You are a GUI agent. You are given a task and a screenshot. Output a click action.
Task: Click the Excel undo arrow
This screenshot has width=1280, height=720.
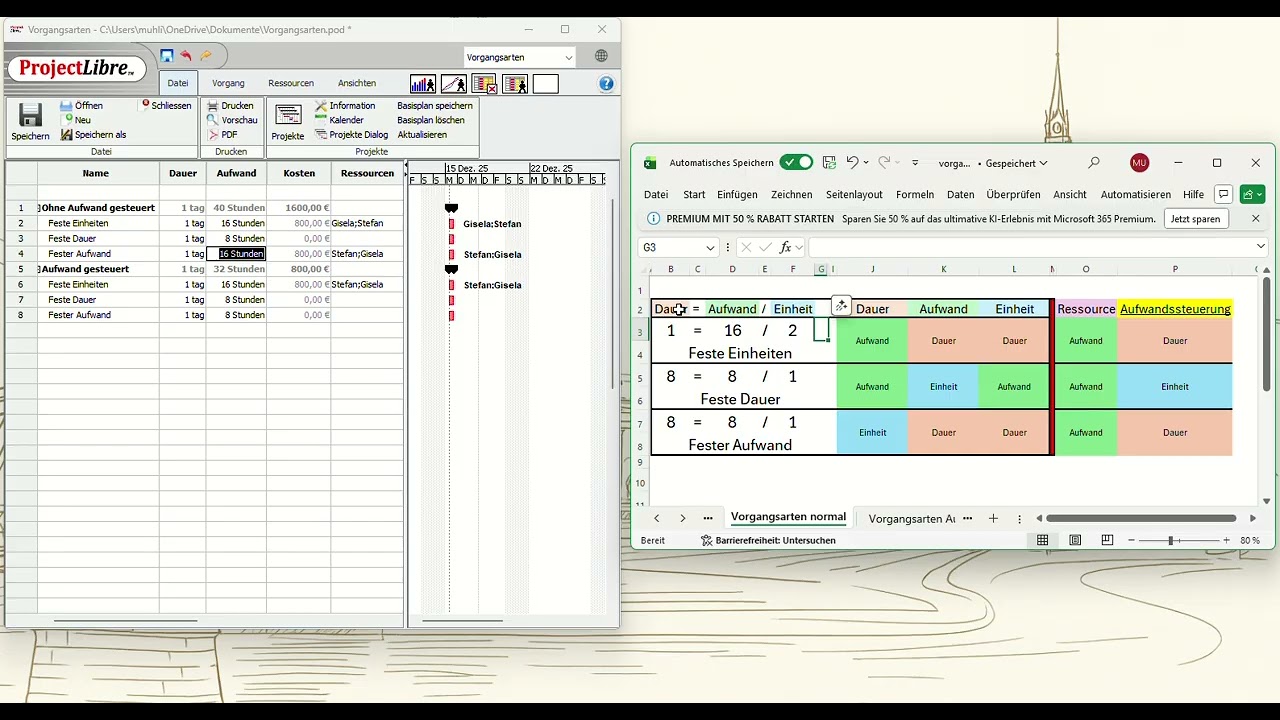[851, 162]
